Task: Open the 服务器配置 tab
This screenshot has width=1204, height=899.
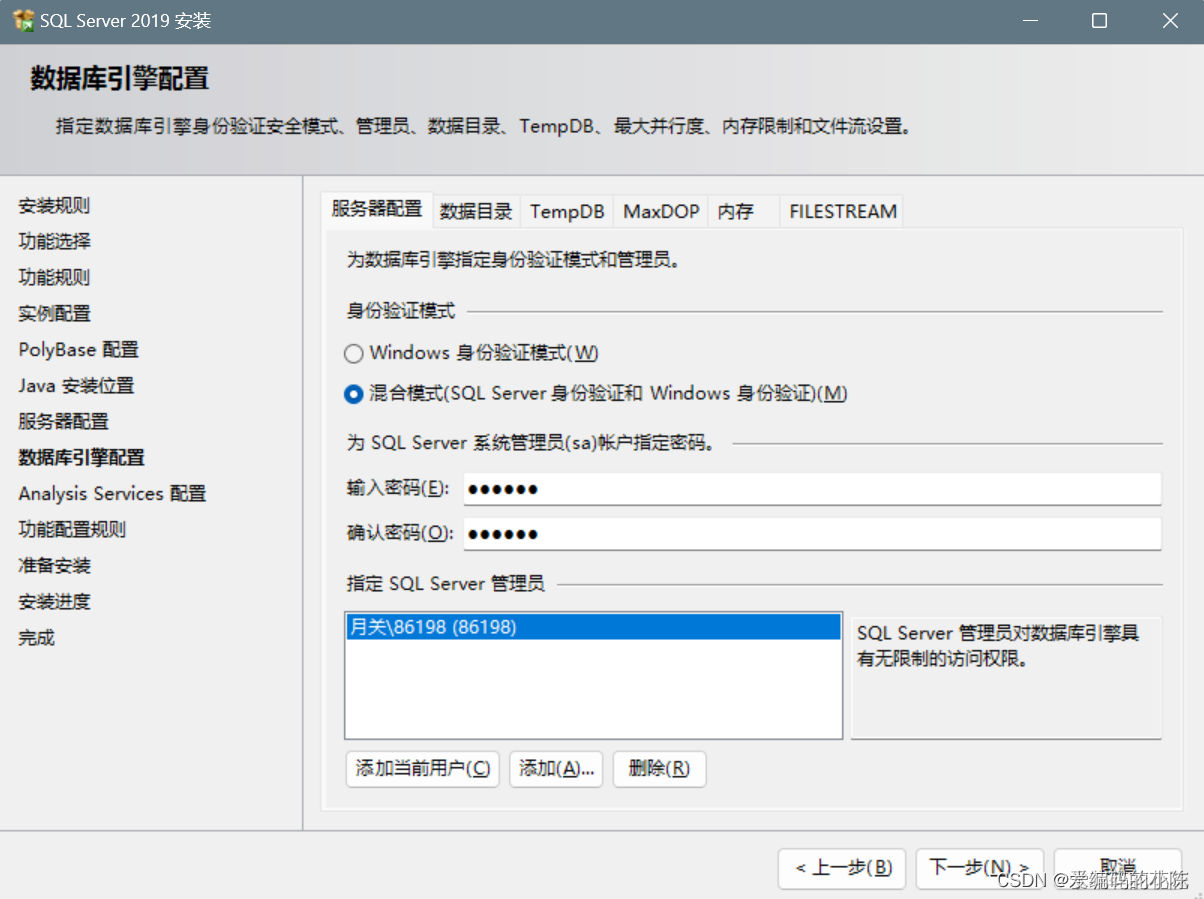Action: [377, 210]
